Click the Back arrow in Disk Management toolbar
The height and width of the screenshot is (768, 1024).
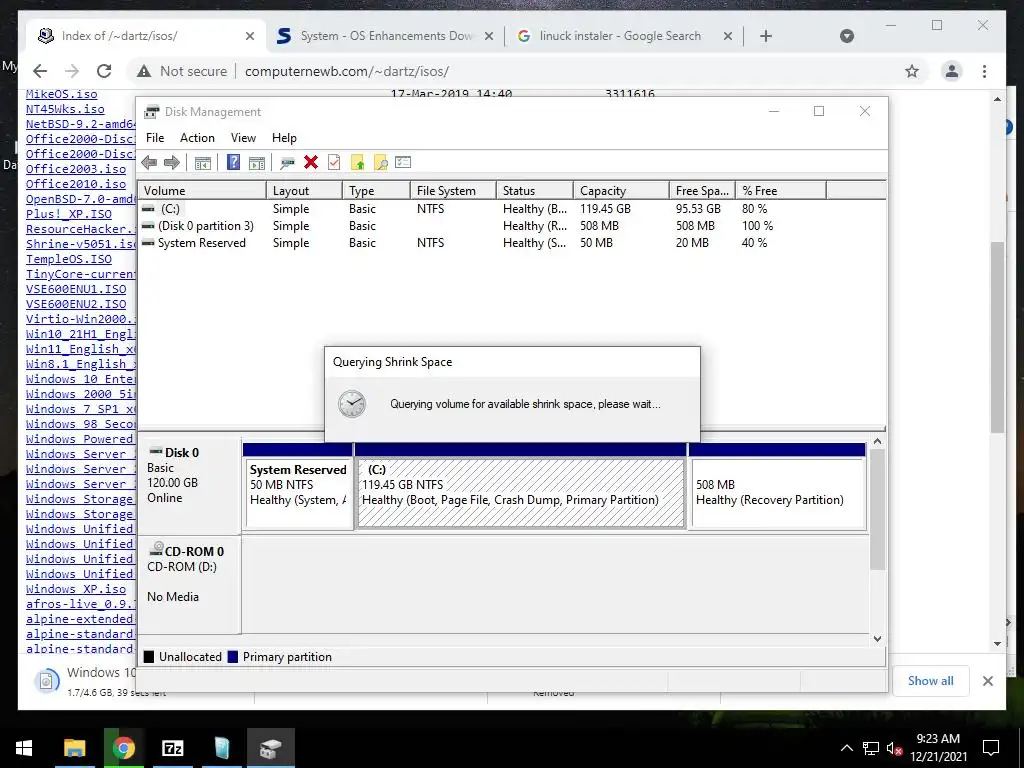tap(149, 163)
